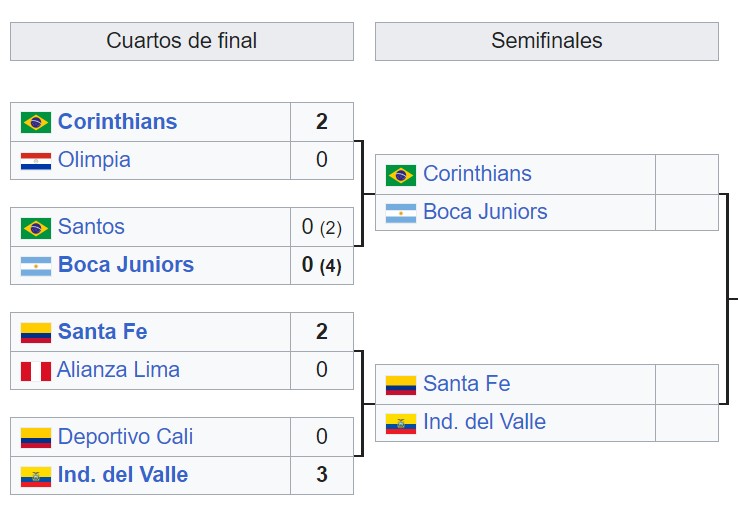Open Boca Juniors link in semifinals
The image size is (738, 511).
485,211
